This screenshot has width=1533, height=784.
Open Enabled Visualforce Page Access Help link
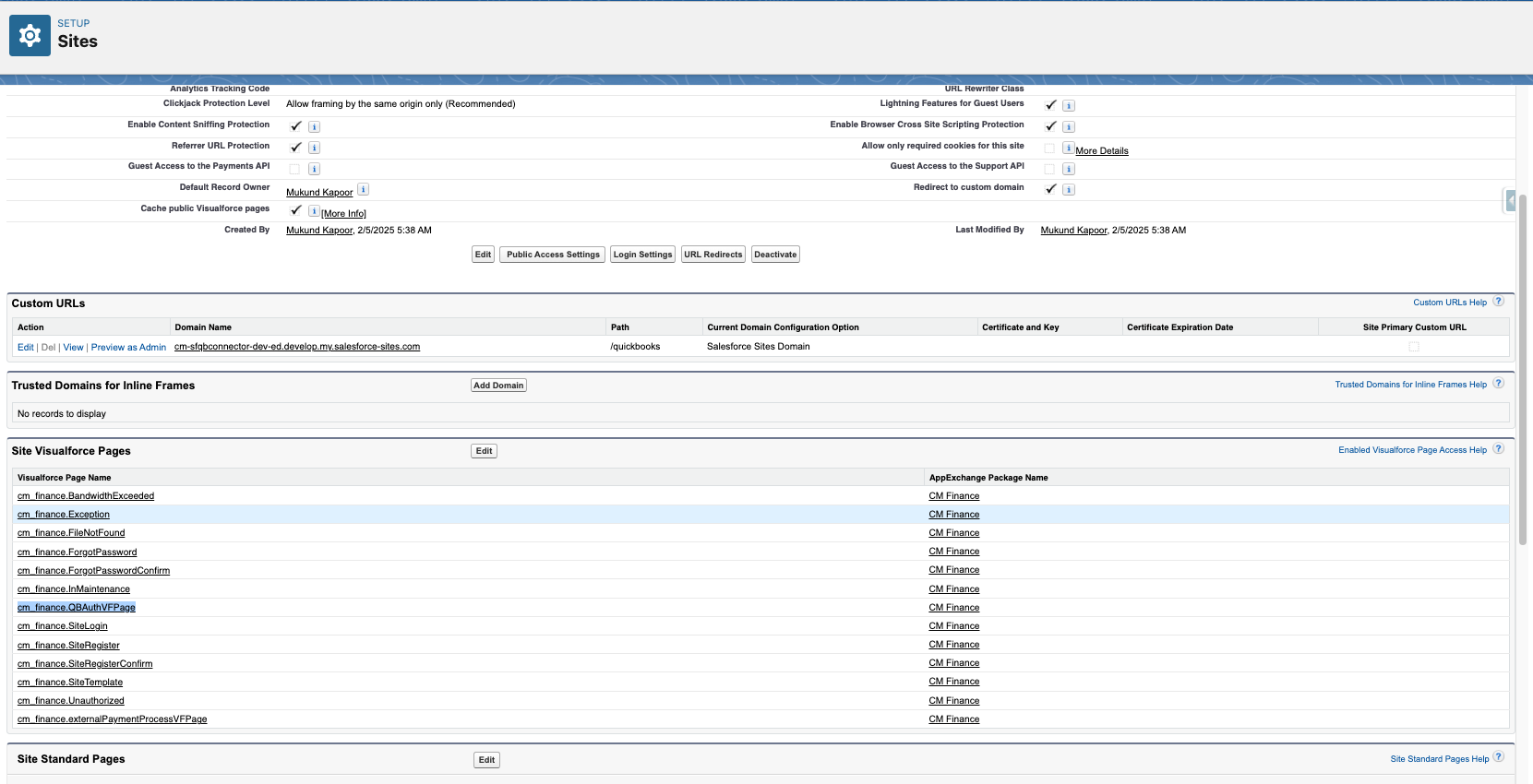pos(1413,450)
